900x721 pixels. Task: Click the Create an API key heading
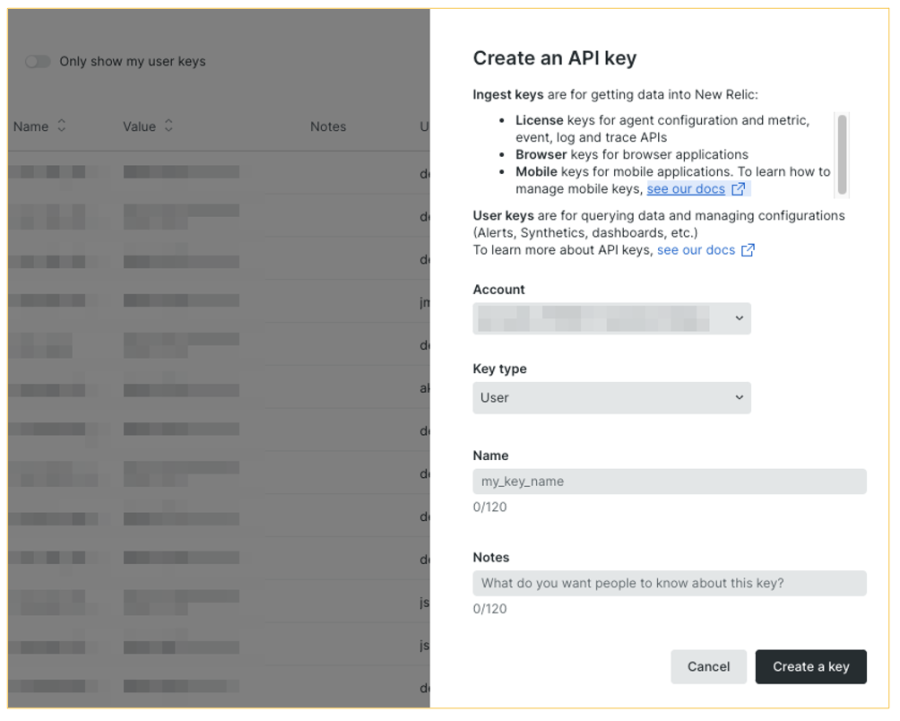554,59
